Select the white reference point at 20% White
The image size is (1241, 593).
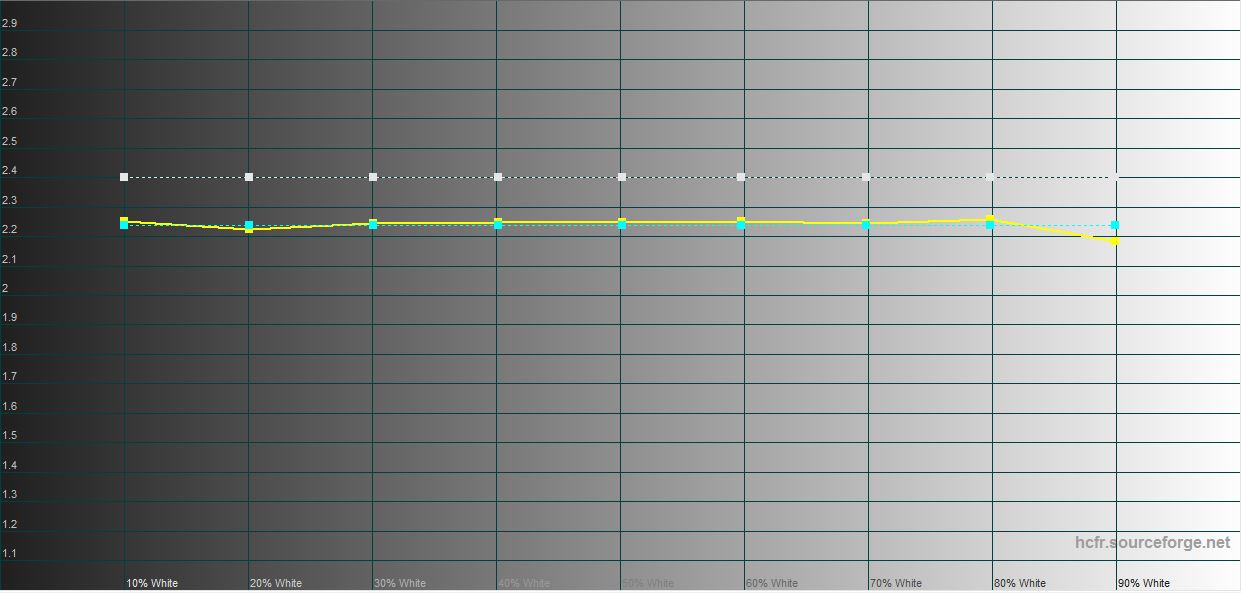point(249,177)
